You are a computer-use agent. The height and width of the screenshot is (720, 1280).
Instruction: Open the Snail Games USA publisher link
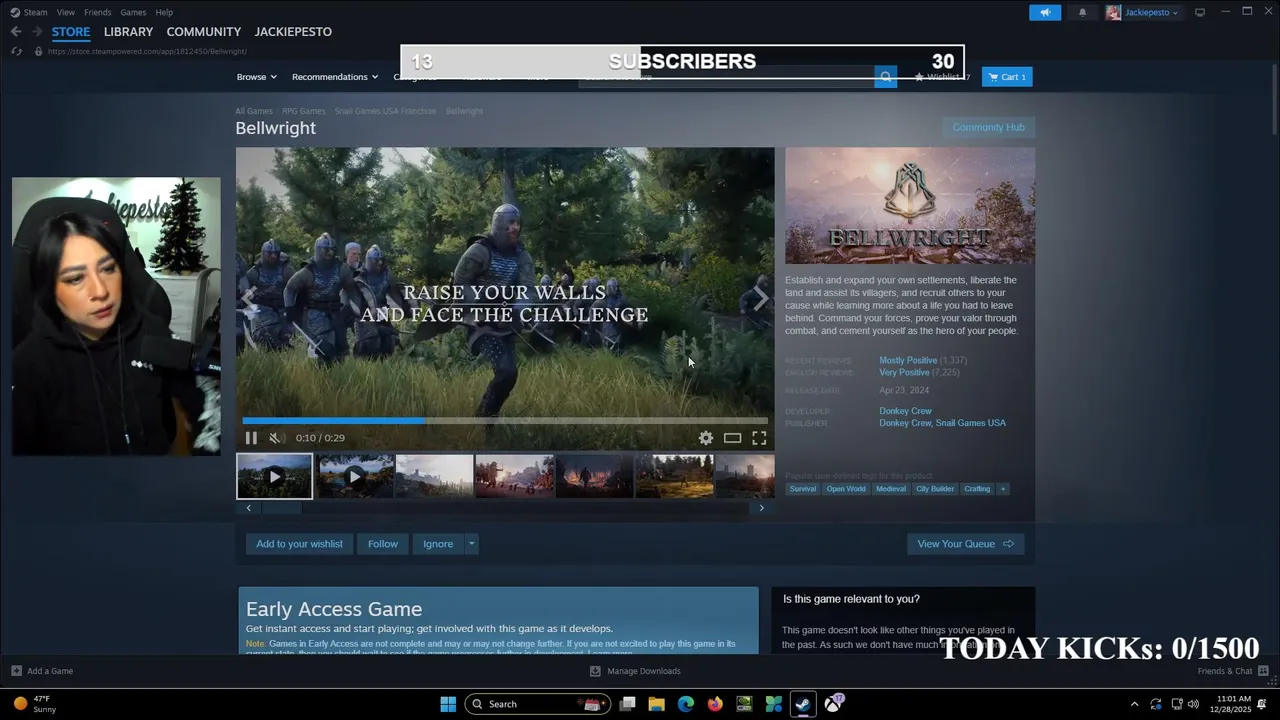point(971,423)
